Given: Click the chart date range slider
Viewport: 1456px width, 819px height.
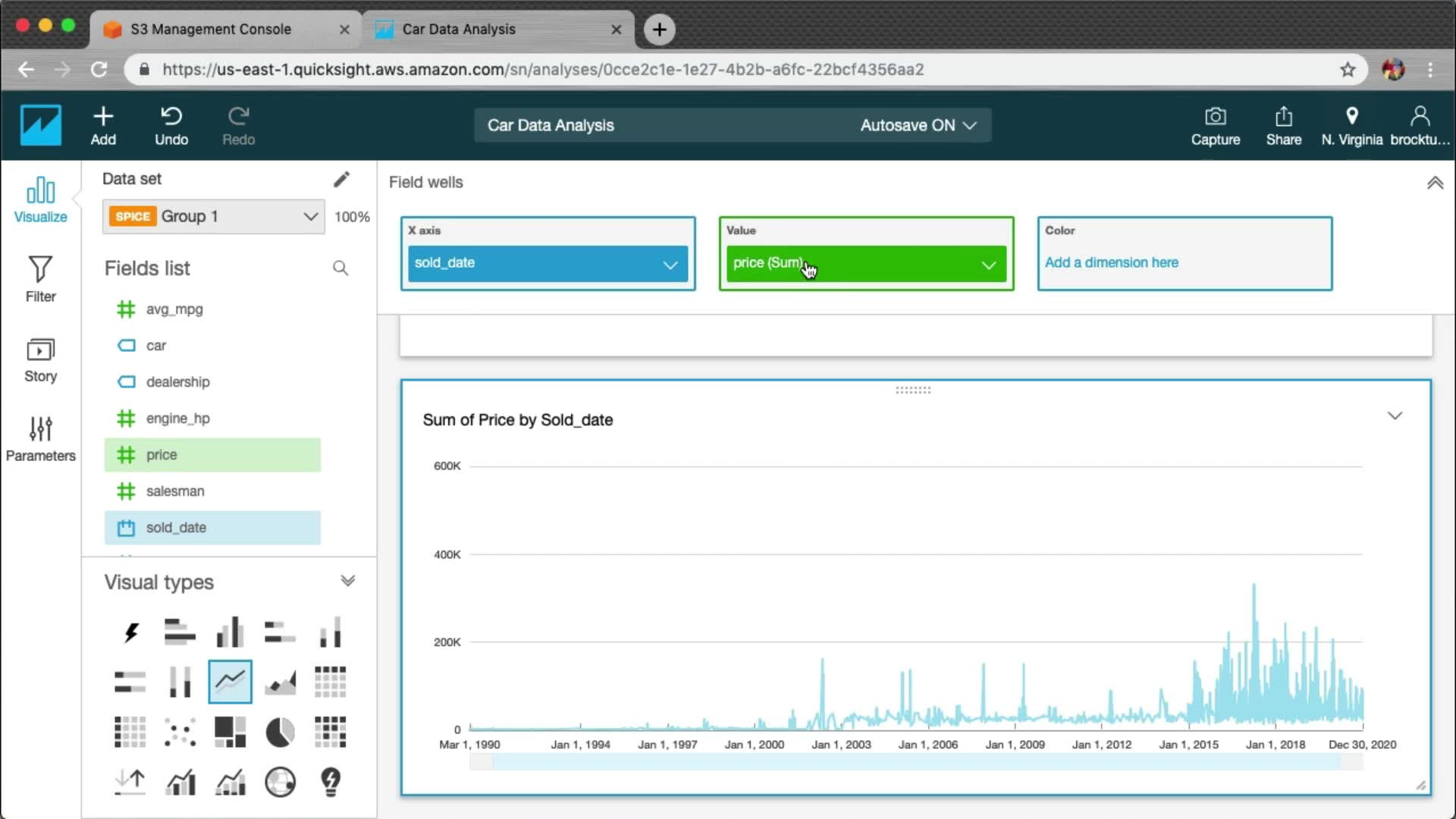Looking at the screenshot, I should [915, 763].
